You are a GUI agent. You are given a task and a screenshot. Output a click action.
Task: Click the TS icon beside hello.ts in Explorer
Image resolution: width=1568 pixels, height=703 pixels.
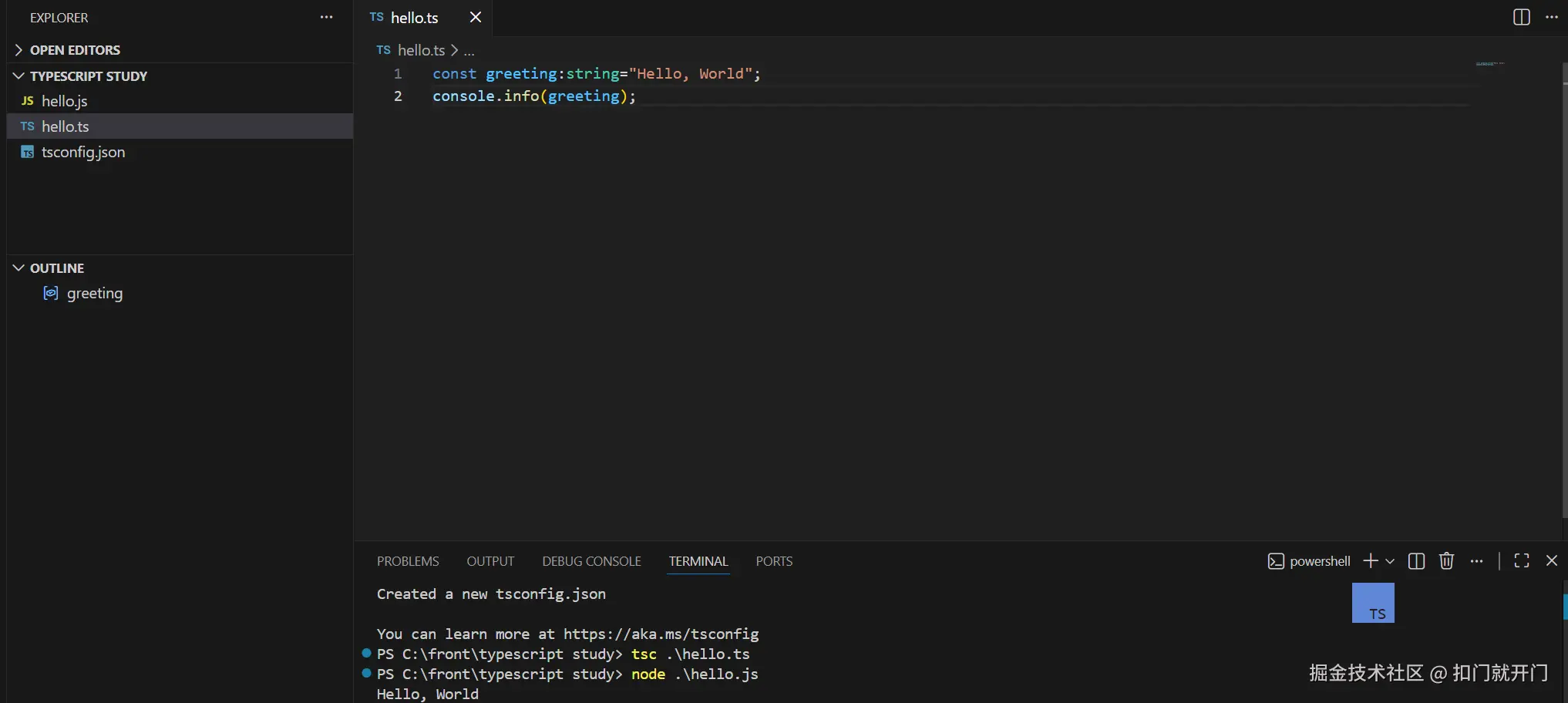(x=28, y=126)
